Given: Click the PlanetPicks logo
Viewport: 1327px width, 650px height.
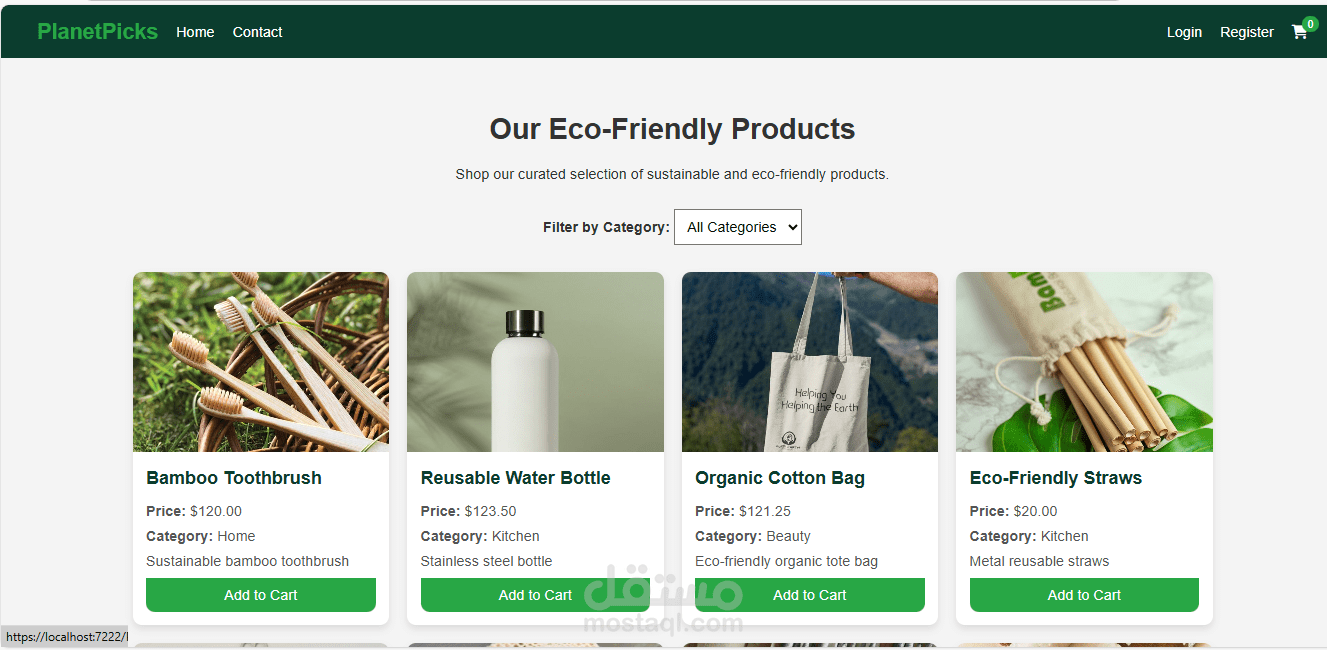Looking at the screenshot, I should [x=97, y=32].
